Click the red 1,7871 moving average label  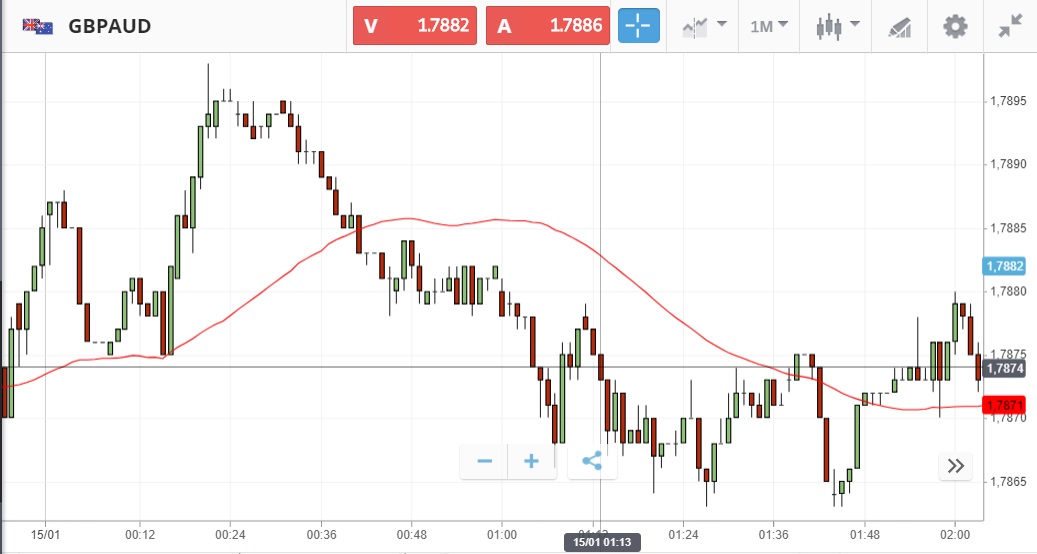pos(1004,405)
